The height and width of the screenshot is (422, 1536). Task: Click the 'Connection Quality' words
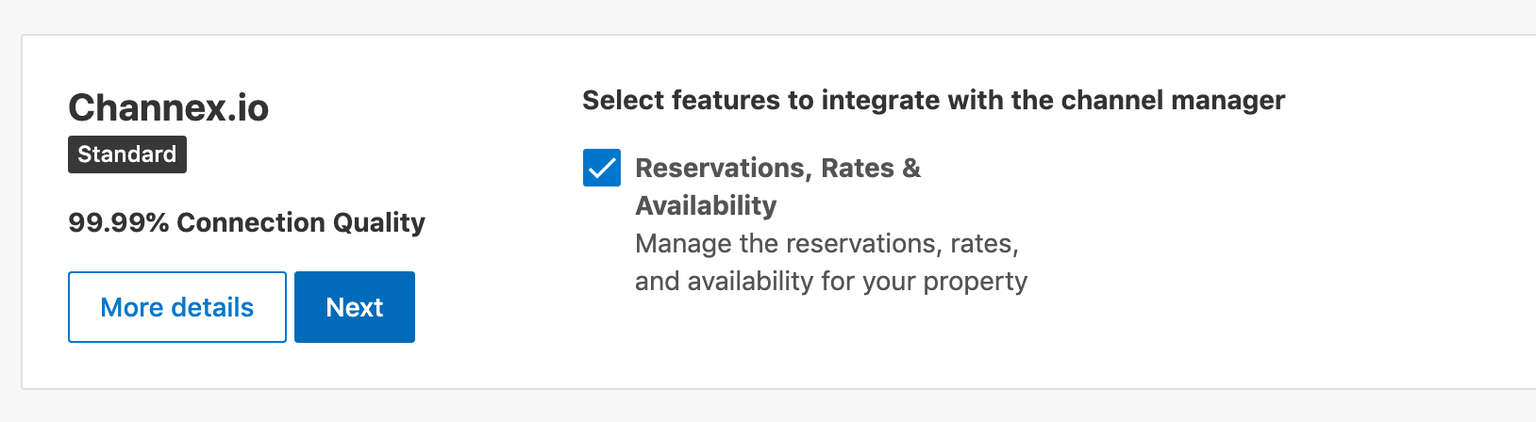pos(301,222)
